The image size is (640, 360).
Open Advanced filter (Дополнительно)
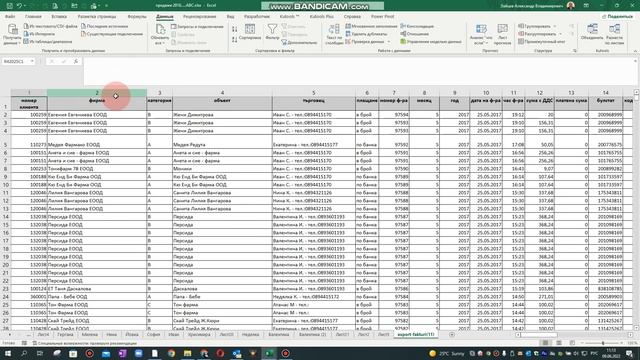pos(299,42)
